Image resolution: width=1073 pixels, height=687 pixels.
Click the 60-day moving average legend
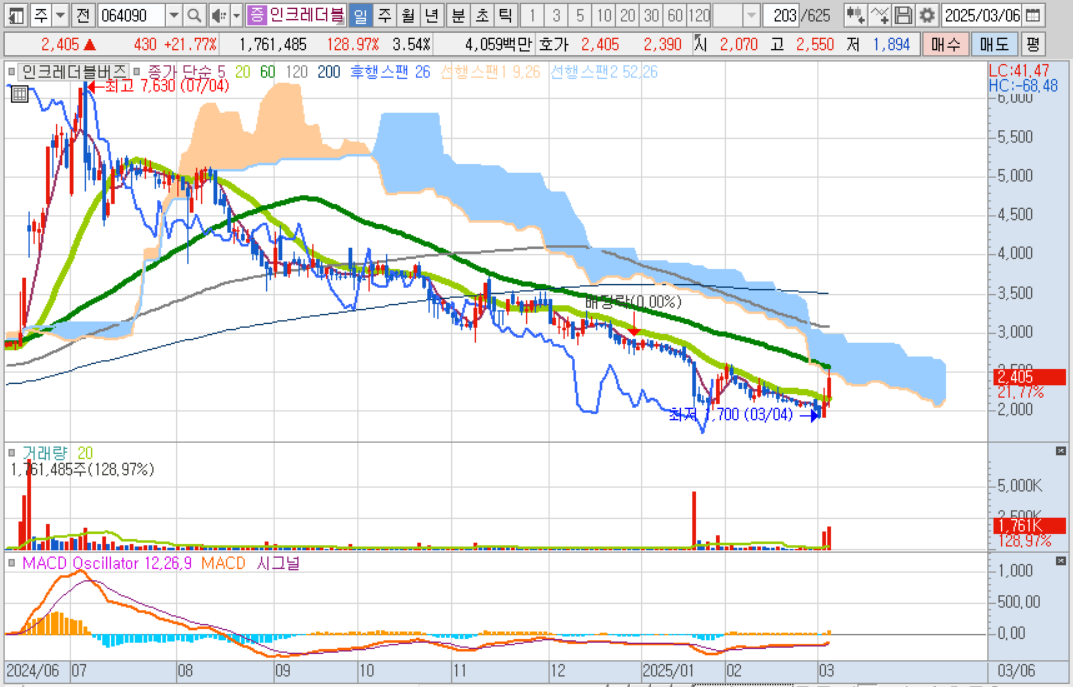click(268, 71)
